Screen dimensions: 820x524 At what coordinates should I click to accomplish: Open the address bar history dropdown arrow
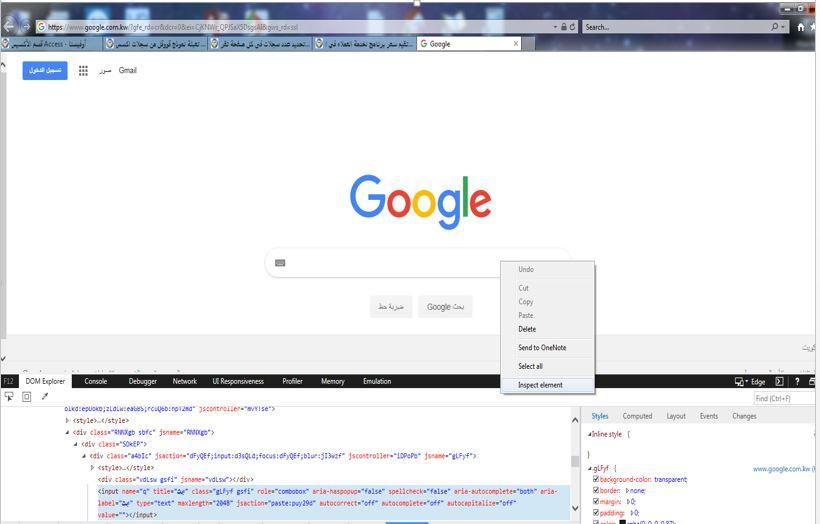click(555, 27)
